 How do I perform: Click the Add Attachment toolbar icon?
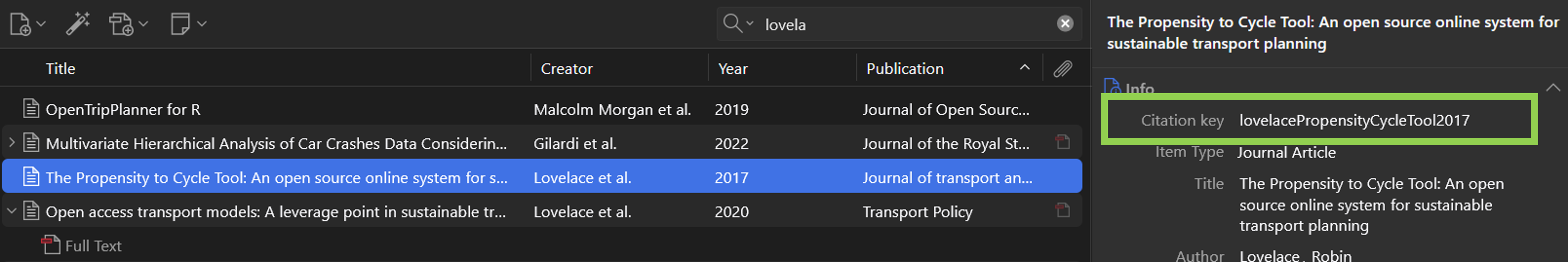(x=121, y=24)
